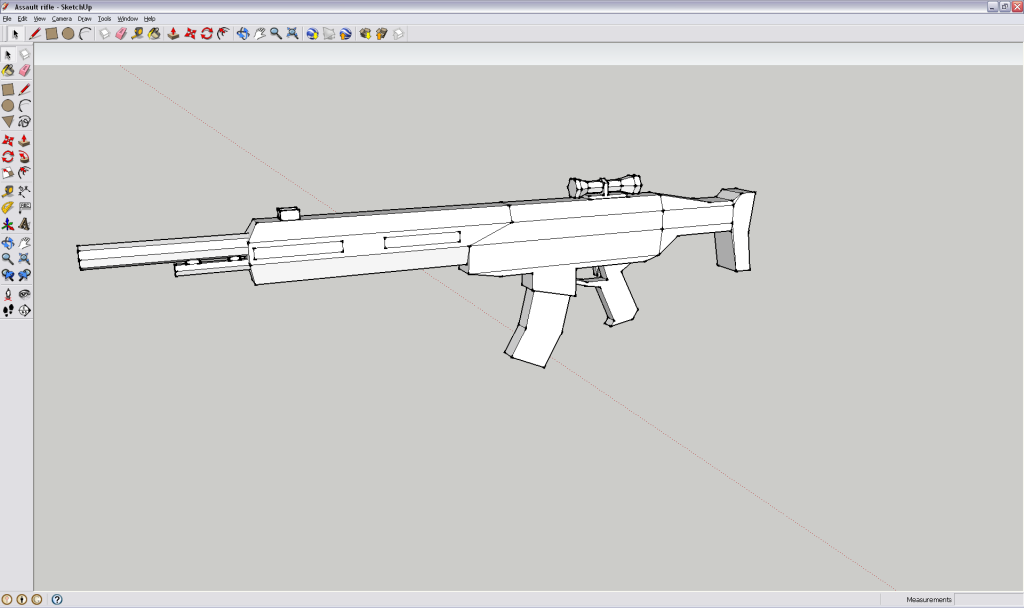Click Share Model upload icon

381,34
